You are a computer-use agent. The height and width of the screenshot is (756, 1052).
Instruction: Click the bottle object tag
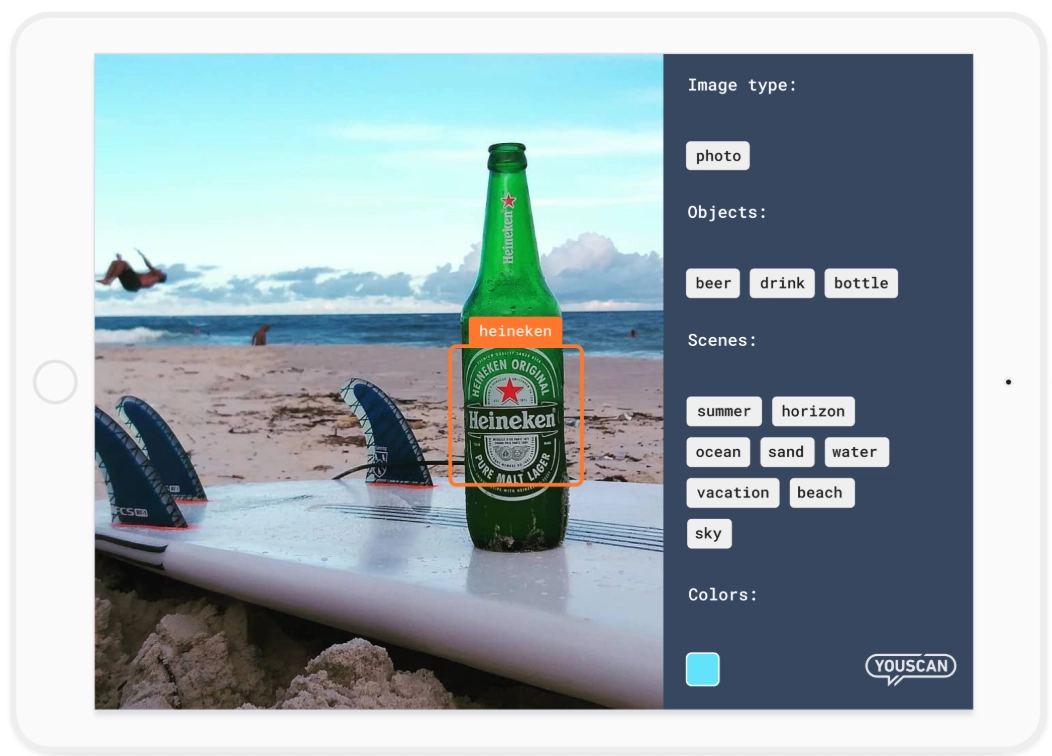861,283
